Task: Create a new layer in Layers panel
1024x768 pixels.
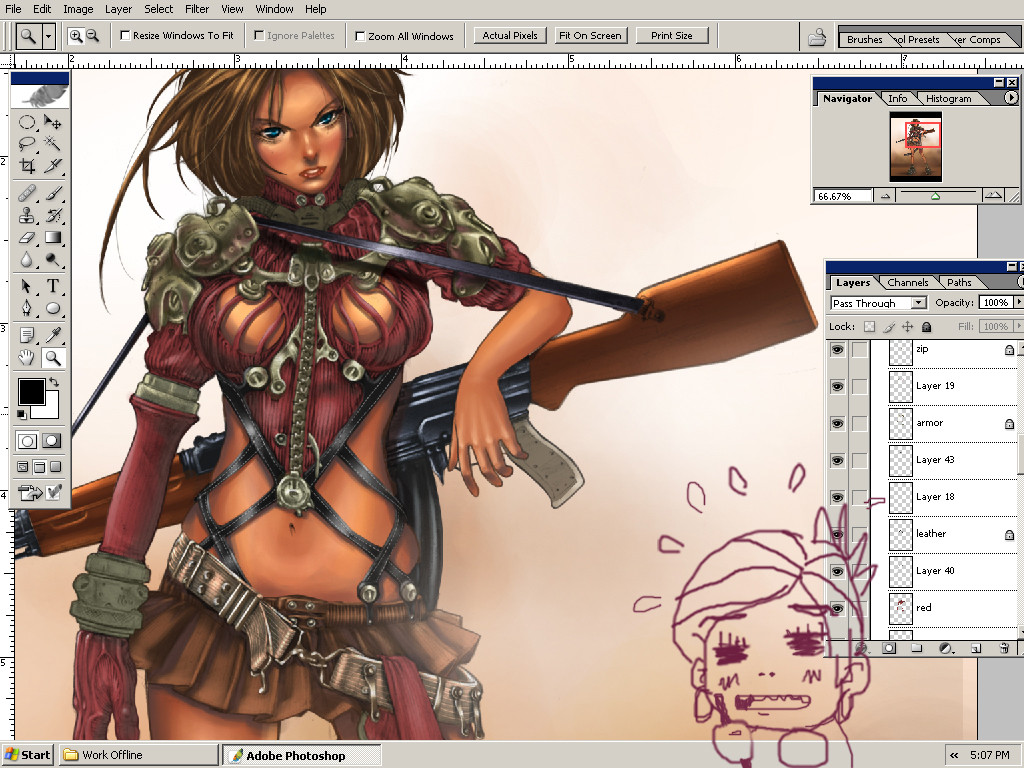Action: point(976,648)
